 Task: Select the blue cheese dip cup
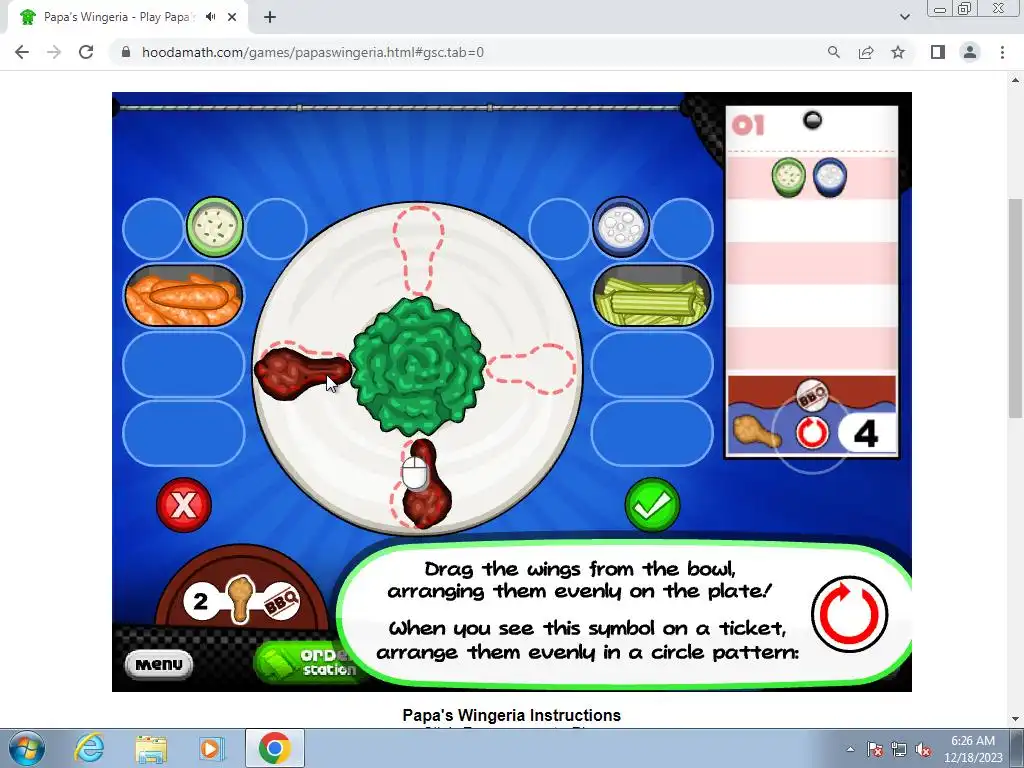click(621, 227)
